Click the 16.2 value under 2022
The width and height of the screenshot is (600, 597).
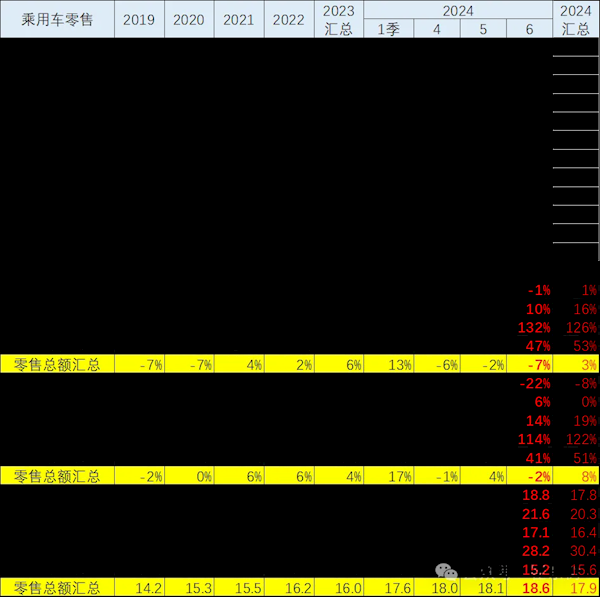(298, 588)
